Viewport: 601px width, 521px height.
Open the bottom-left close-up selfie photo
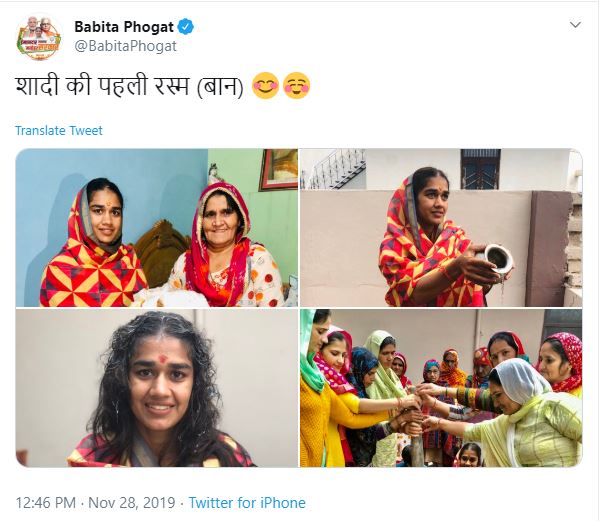point(156,388)
